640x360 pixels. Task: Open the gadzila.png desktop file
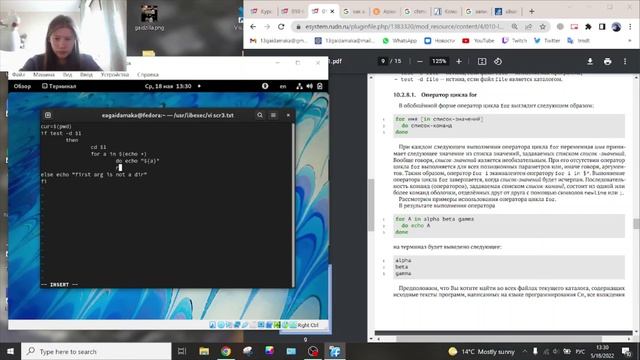pyautogui.click(x=149, y=18)
